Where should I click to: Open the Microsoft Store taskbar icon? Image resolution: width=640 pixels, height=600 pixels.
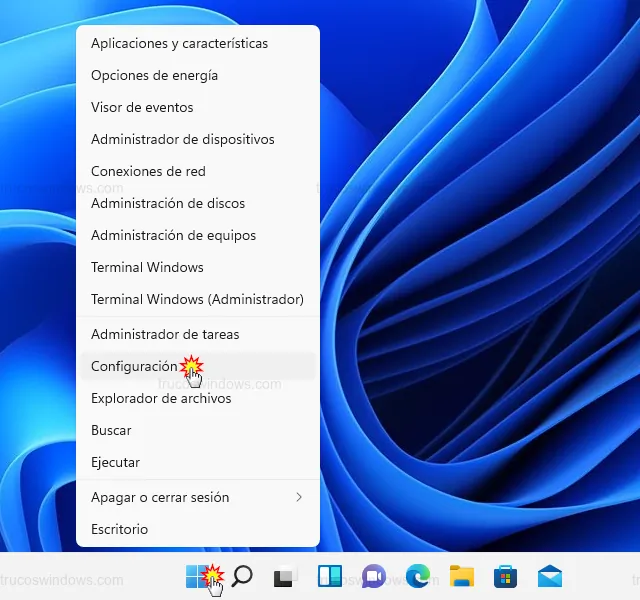point(505,576)
